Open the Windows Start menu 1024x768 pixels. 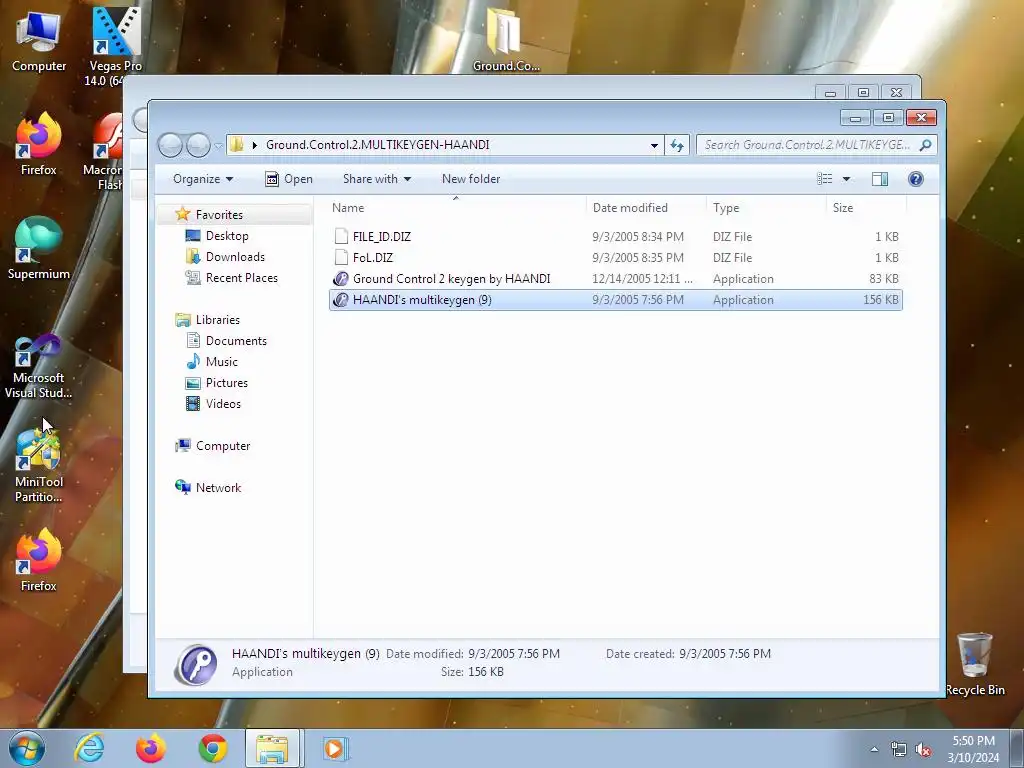click(26, 748)
